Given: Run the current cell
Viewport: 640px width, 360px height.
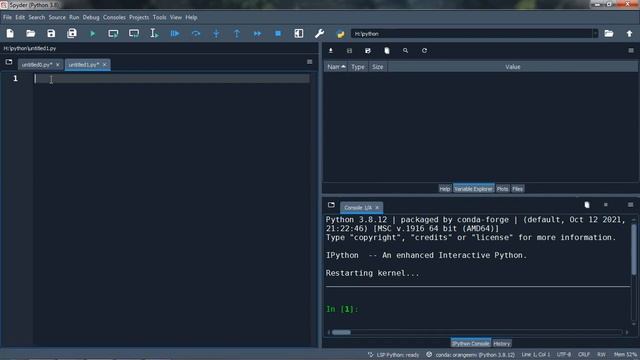Looking at the screenshot, I should click(113, 33).
